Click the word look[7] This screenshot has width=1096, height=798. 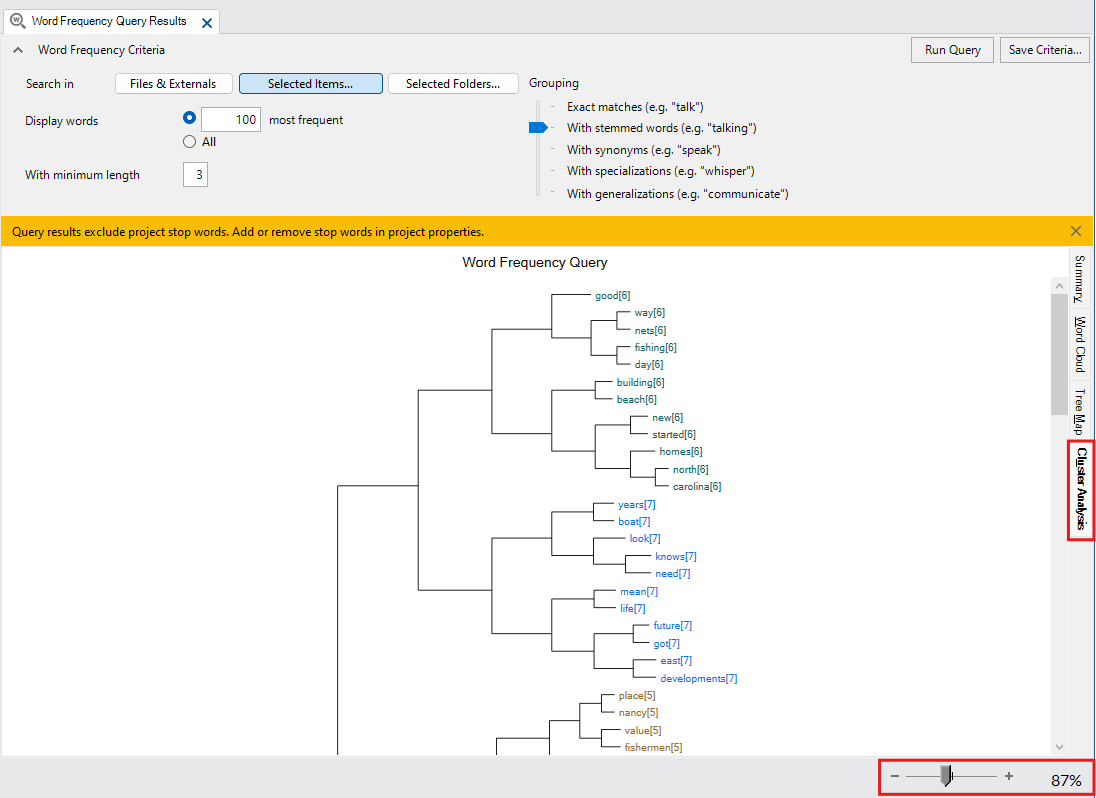point(644,538)
